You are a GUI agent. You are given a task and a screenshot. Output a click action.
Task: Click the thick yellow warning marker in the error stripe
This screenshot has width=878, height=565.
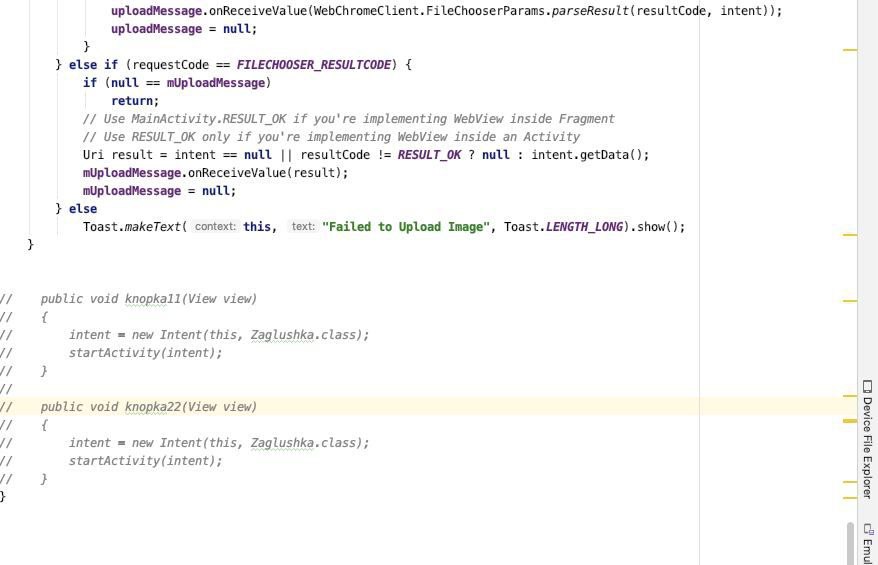(x=849, y=421)
